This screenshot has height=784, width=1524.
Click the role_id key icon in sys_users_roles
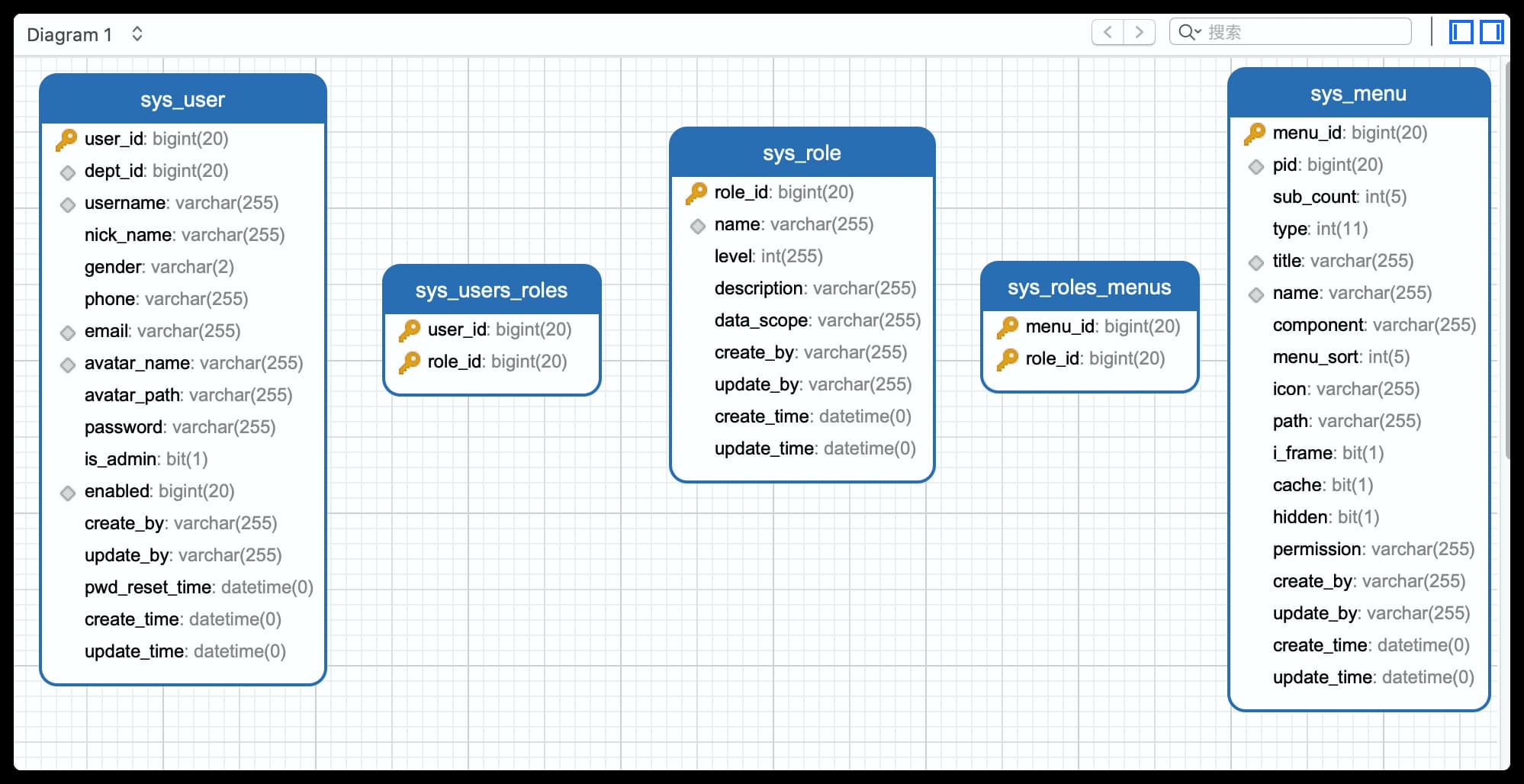coord(409,362)
